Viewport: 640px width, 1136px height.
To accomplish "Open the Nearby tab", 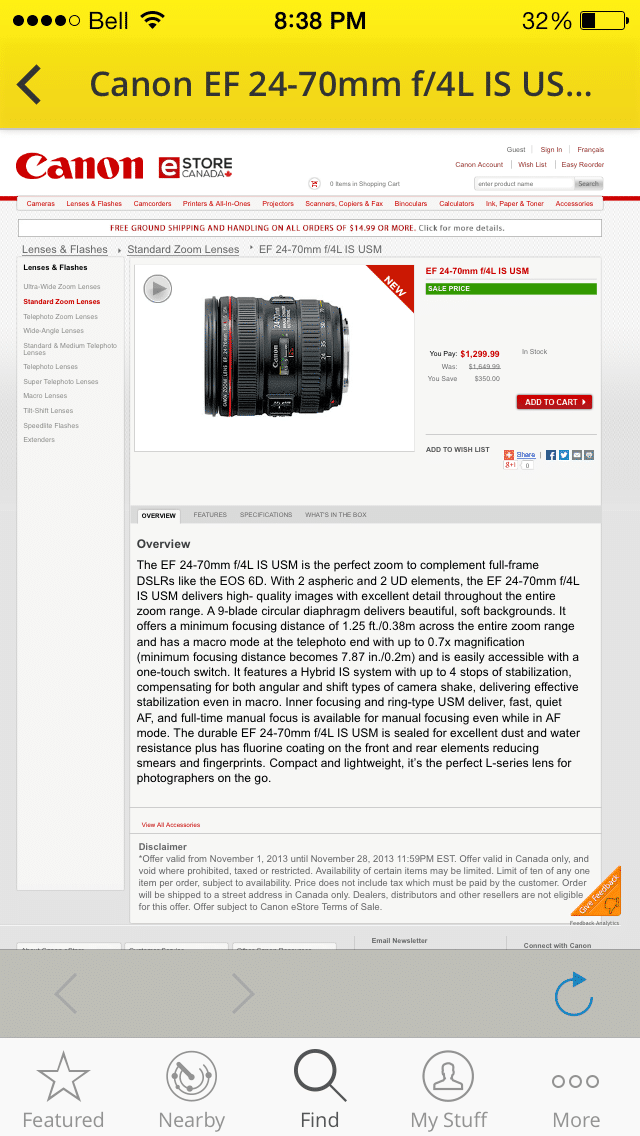I will 191,1090.
